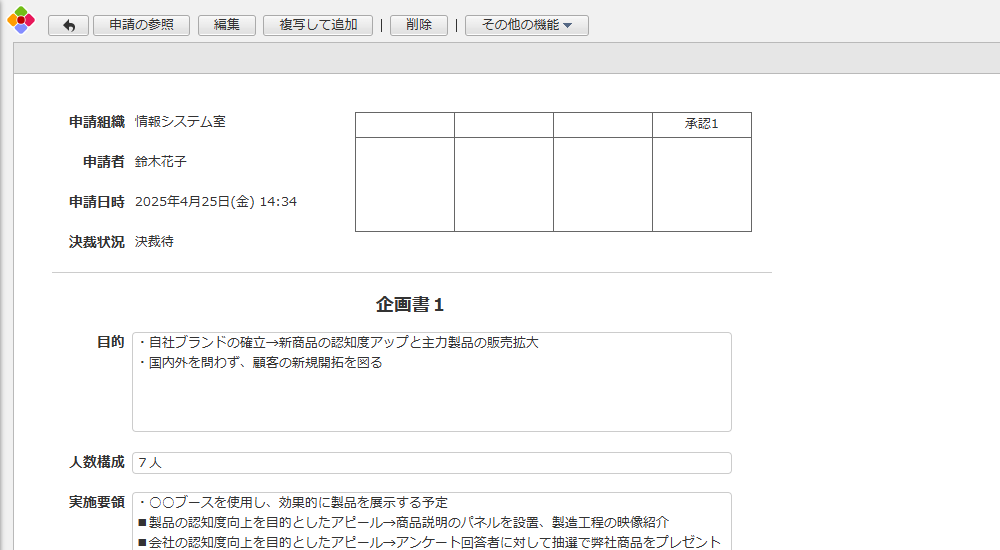The image size is (1000, 550).
Task: Click the 申請組織 label
Action: [97, 122]
